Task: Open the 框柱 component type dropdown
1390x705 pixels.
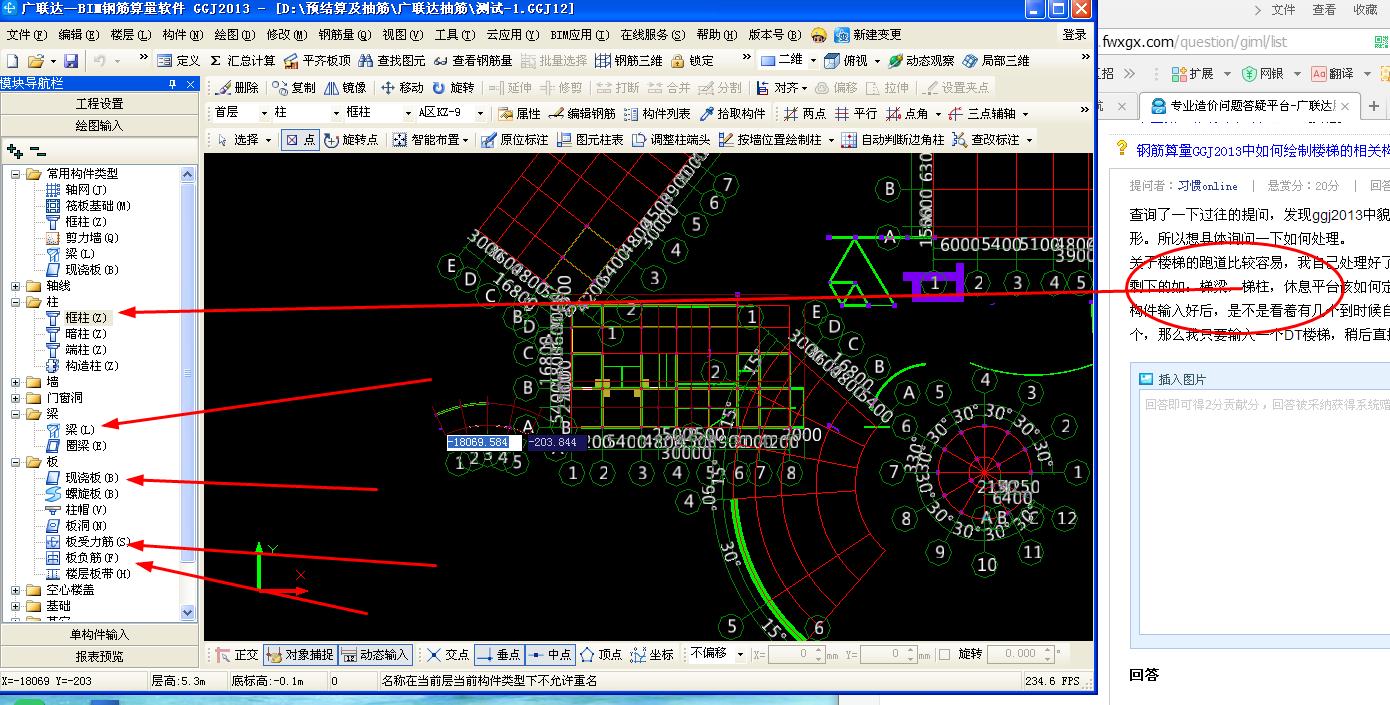Action: (x=408, y=114)
